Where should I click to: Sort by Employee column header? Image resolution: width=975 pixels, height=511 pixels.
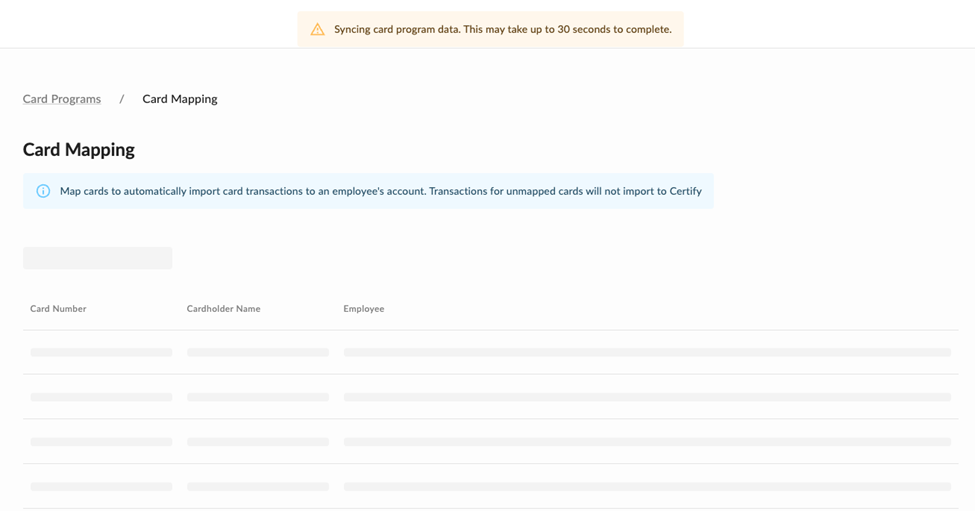pyautogui.click(x=364, y=309)
